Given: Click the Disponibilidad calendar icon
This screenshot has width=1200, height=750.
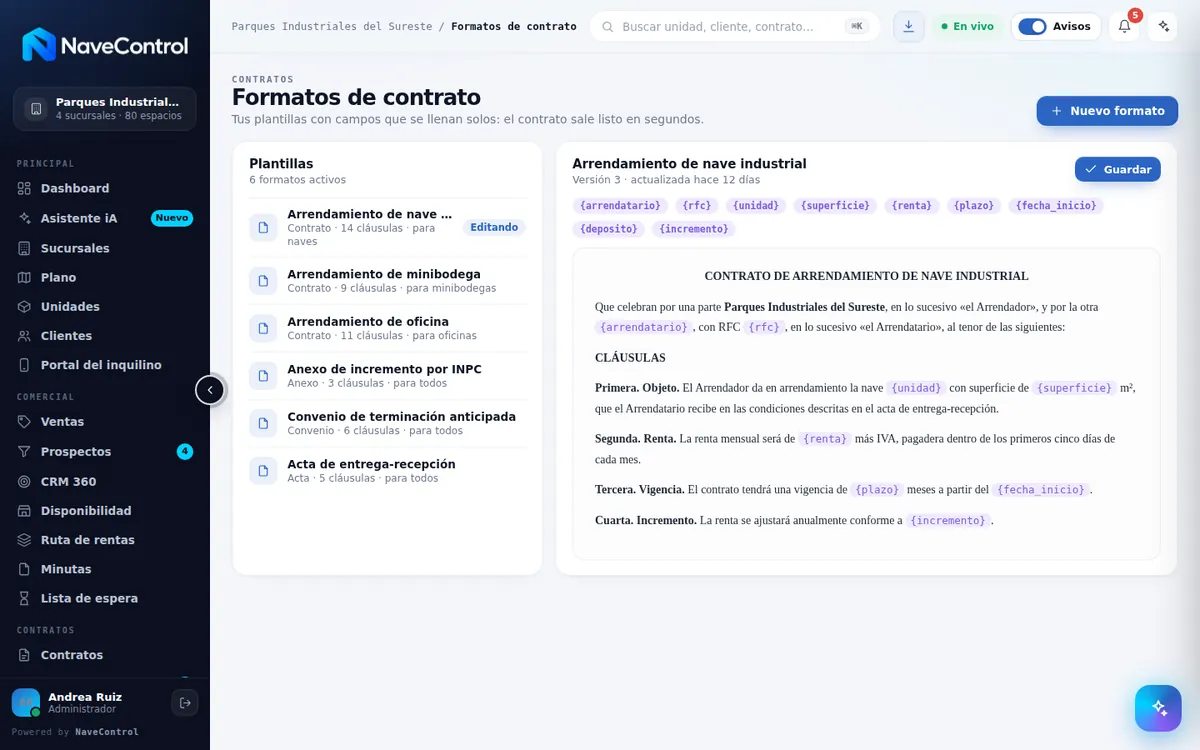Looking at the screenshot, I should pyautogui.click(x=25, y=511).
